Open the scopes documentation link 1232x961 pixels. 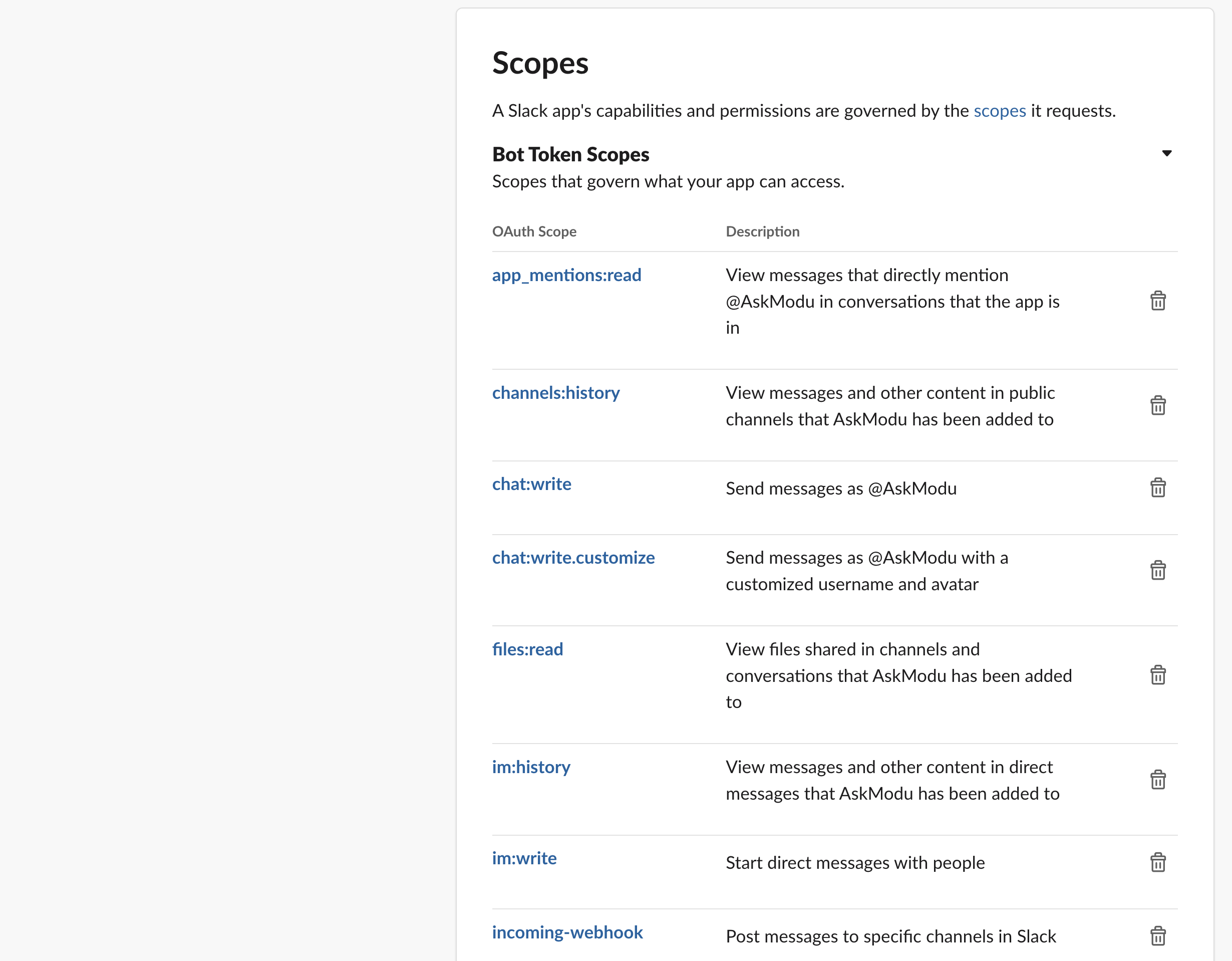(1000, 111)
